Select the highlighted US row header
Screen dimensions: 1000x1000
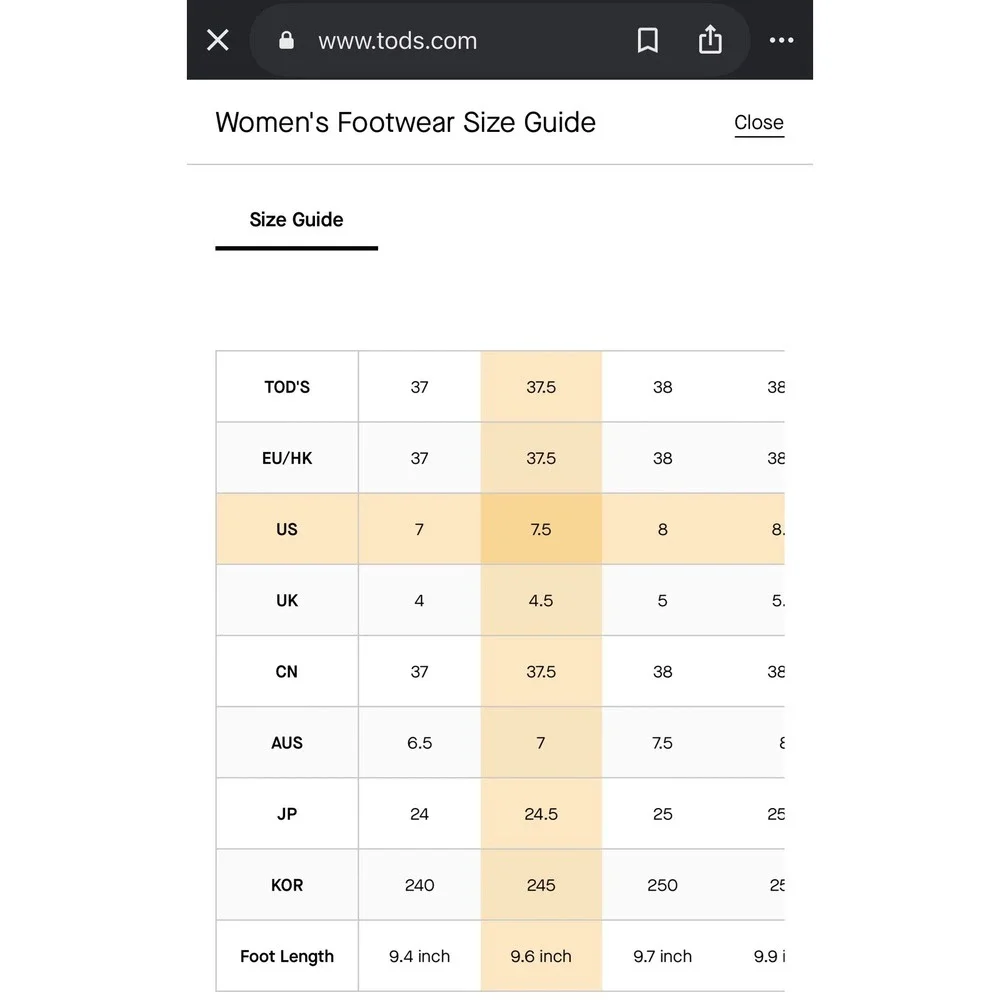(287, 529)
